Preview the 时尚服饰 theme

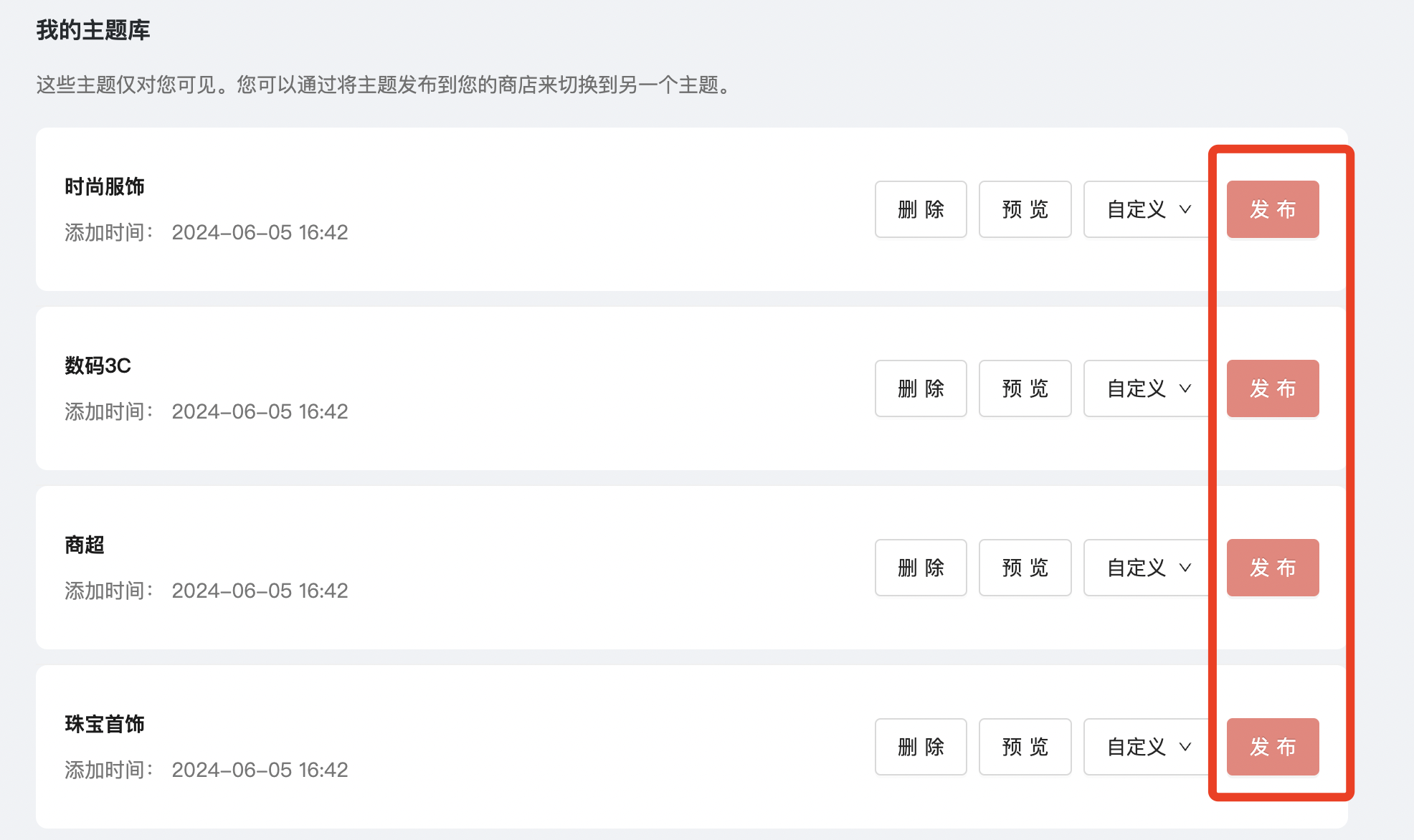click(1025, 209)
